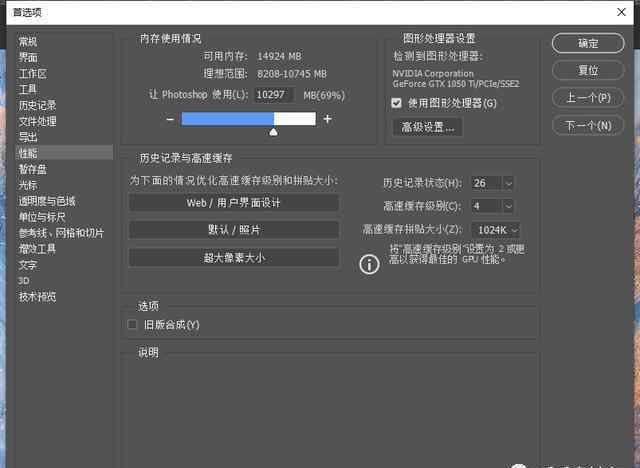Screen dimensions: 640x468
Task: Go to next page with 下一个(N)
Action: coord(588,125)
